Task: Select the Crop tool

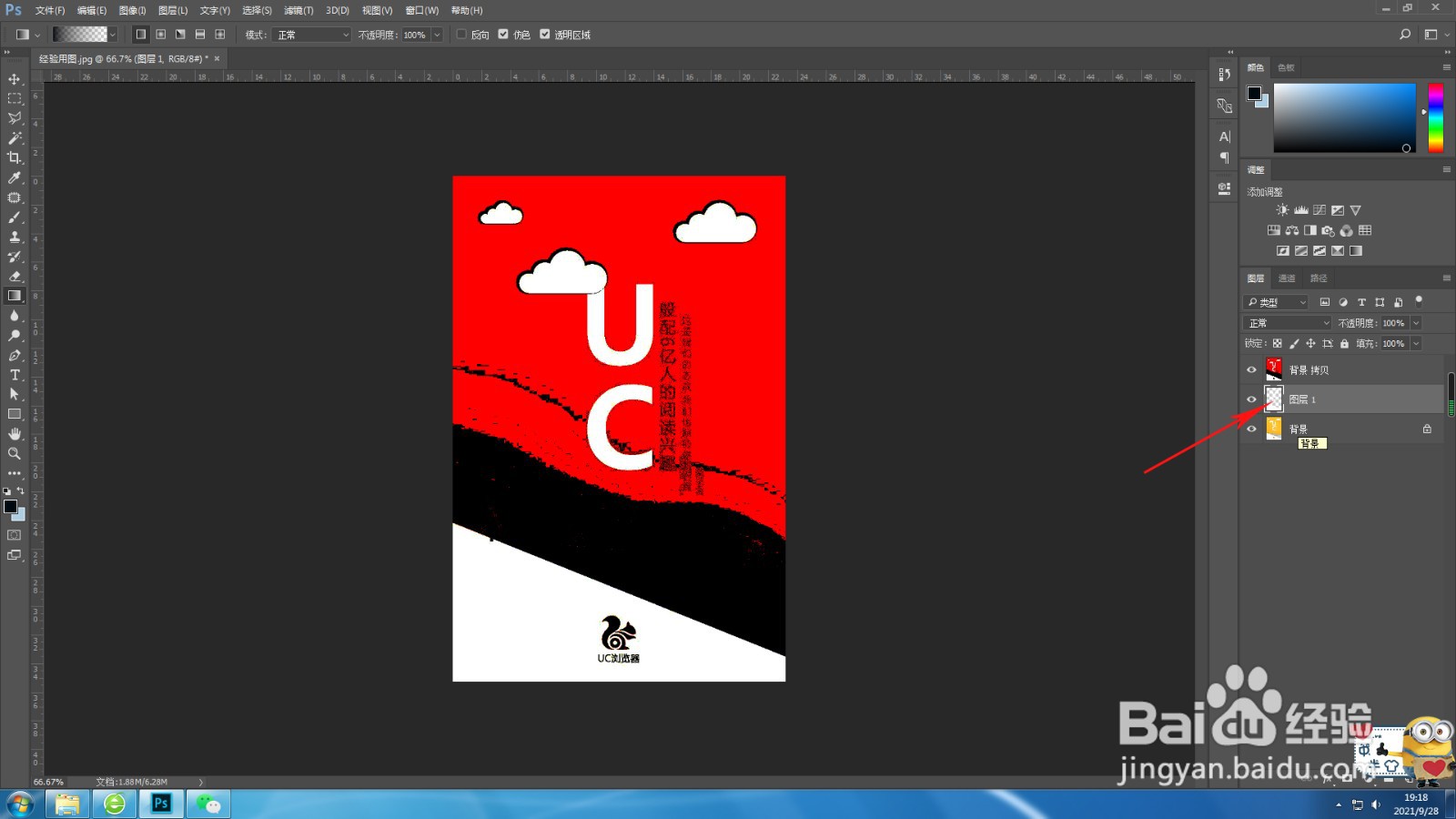Action: (x=15, y=157)
